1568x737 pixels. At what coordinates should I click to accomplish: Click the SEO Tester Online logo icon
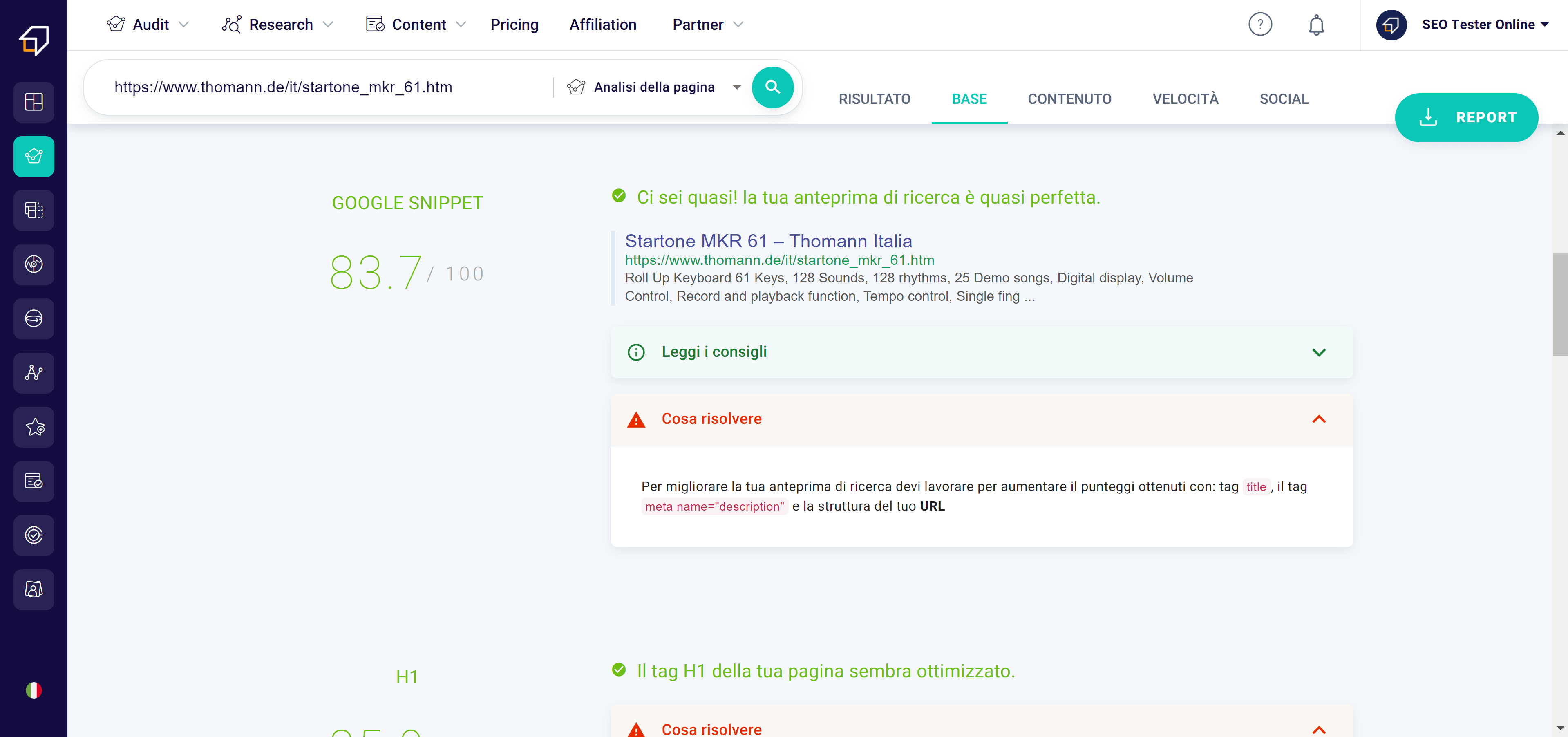[x=34, y=40]
